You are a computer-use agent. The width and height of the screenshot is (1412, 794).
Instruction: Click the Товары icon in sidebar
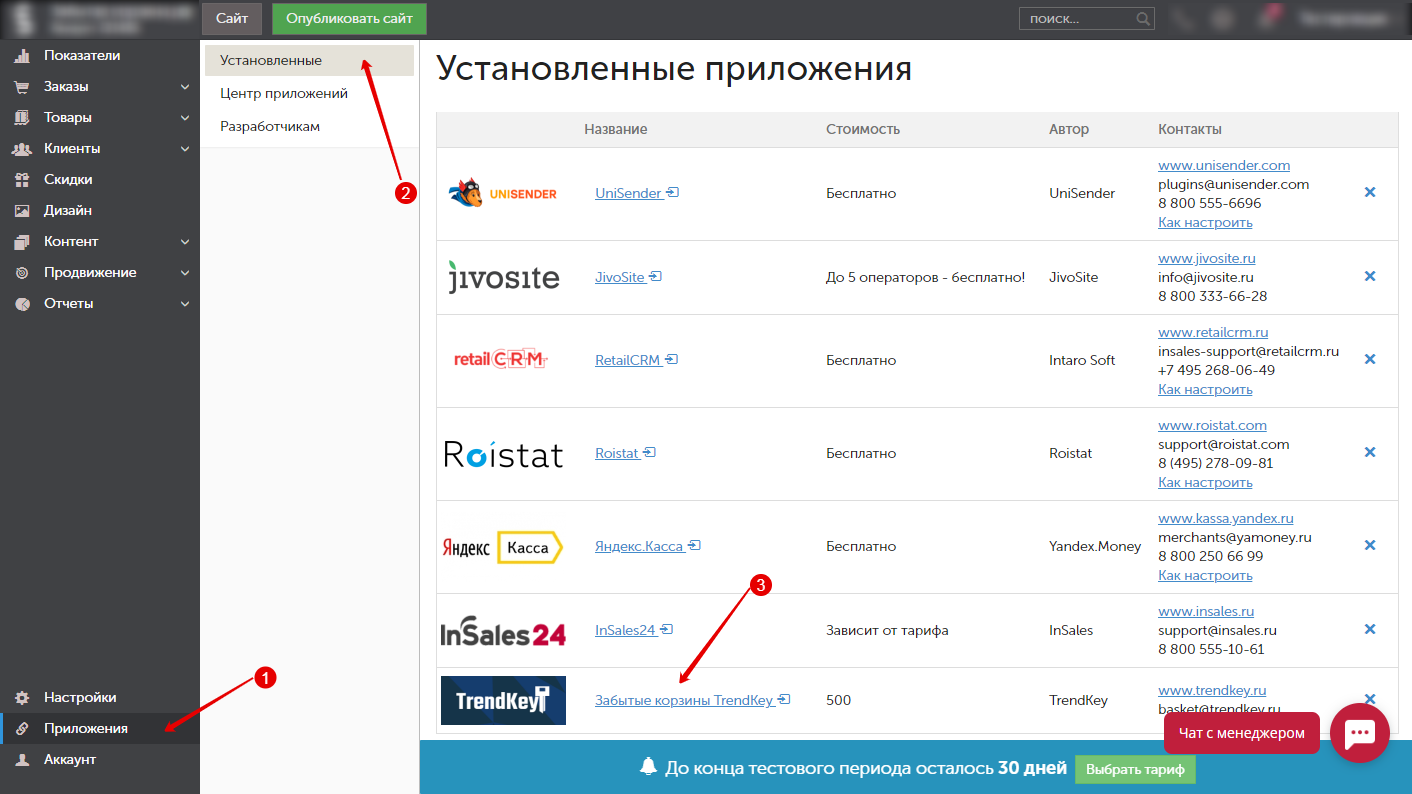22,118
